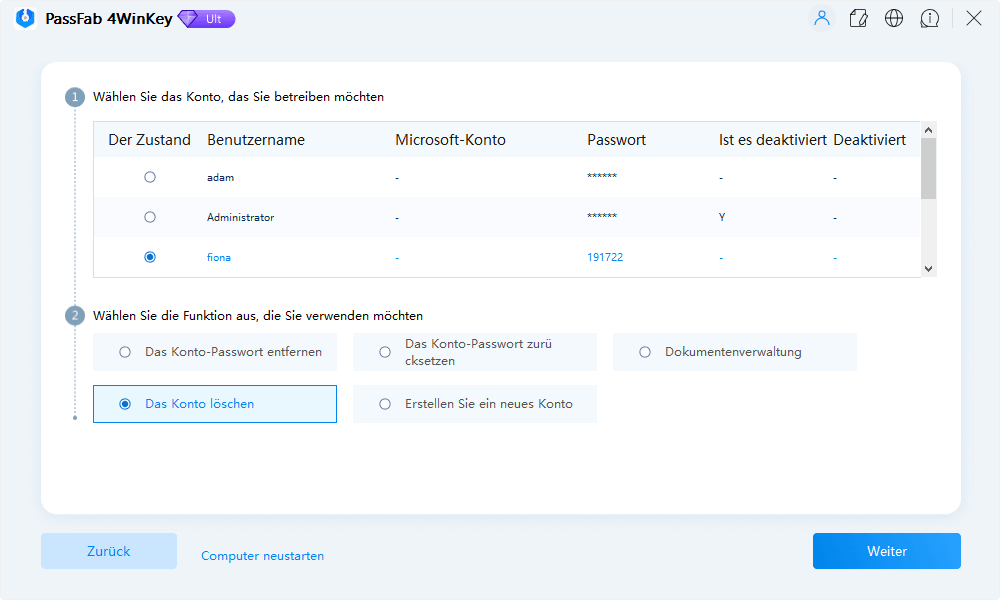Click the Ult license badge
This screenshot has width=1000, height=600.
point(205,18)
